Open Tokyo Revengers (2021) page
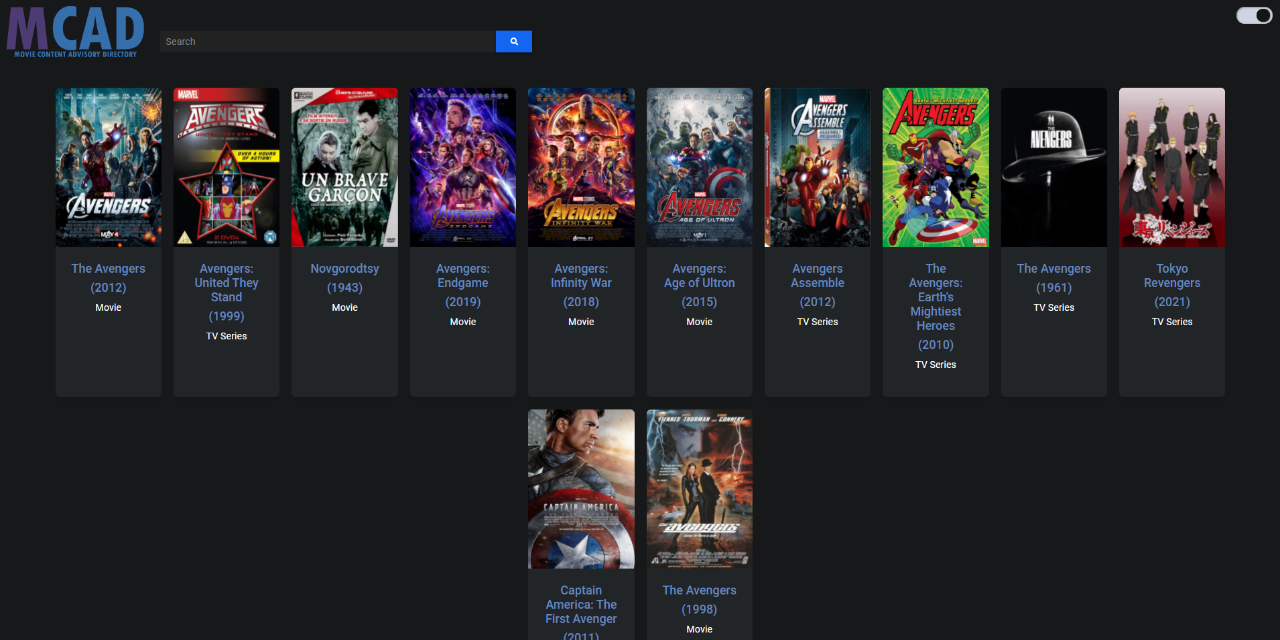 (1171, 282)
